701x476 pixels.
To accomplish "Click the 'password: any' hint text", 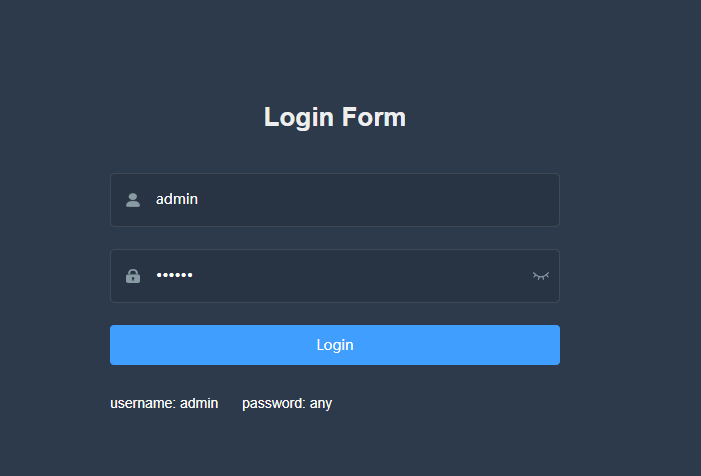I will [x=287, y=403].
